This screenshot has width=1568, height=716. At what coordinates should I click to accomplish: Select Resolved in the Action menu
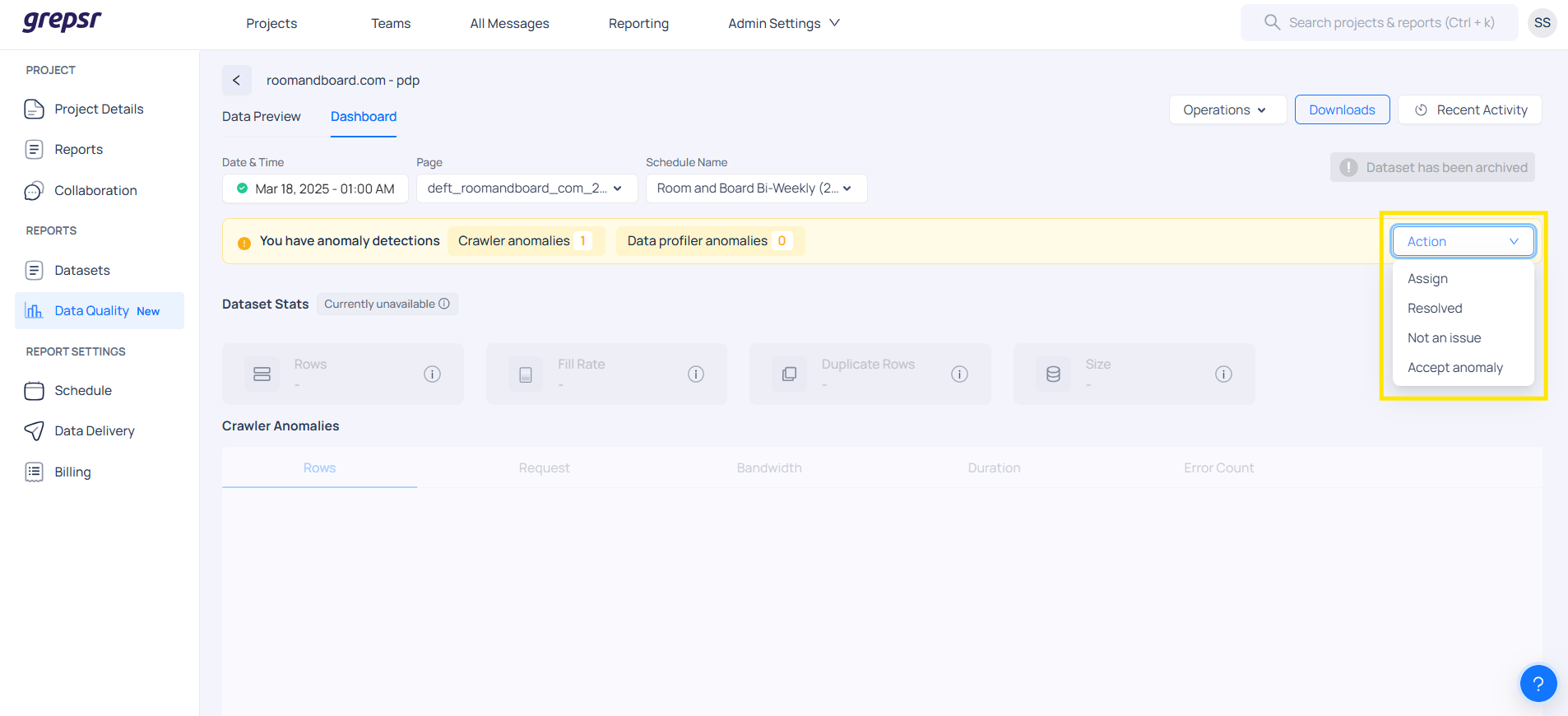coord(1435,309)
